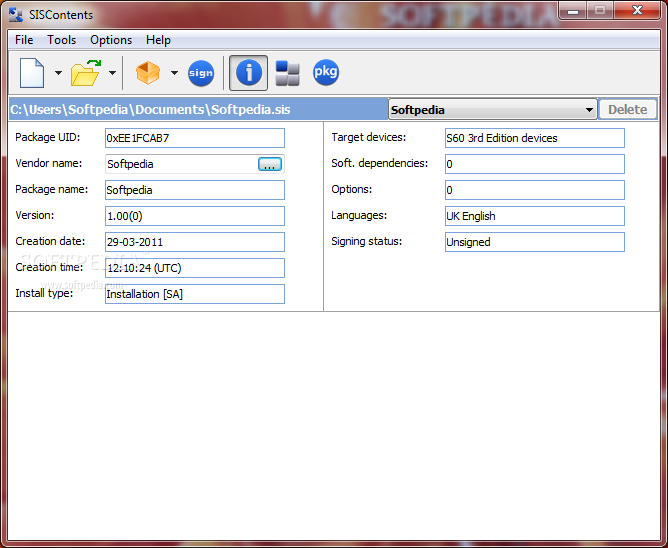The image size is (668, 548).
Task: Click the Options value field
Action: pos(535,190)
